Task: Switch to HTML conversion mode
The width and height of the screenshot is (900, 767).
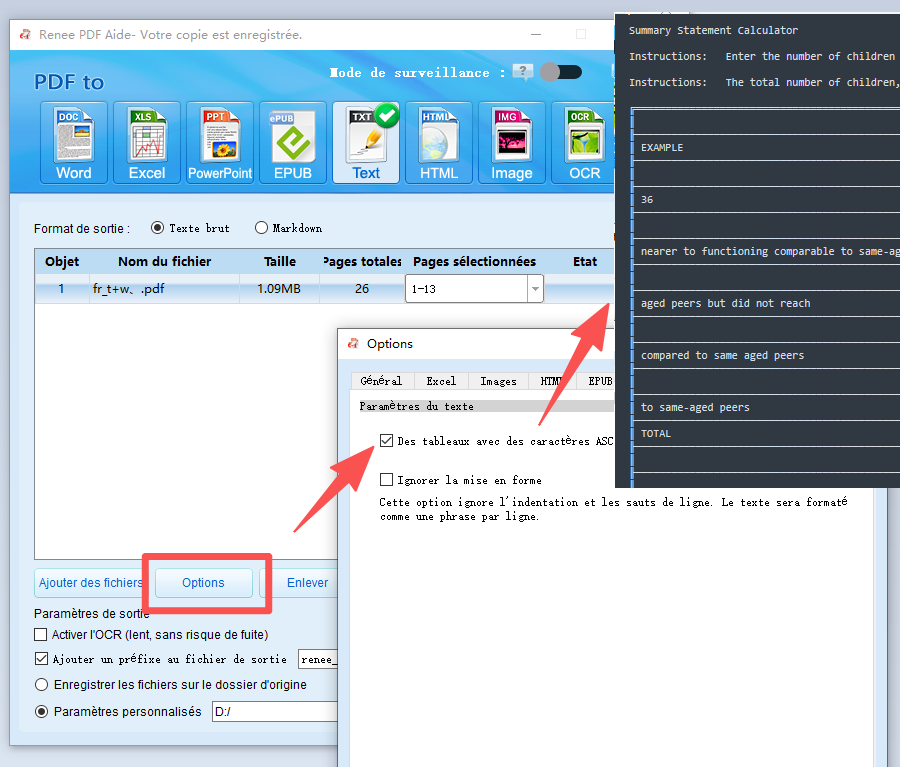Action: pos(438,141)
